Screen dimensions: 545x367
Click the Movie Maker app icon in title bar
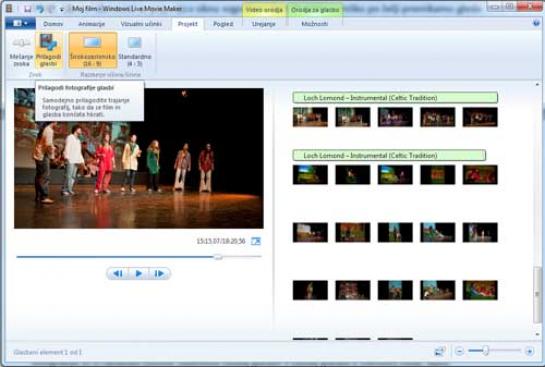click(x=9, y=9)
